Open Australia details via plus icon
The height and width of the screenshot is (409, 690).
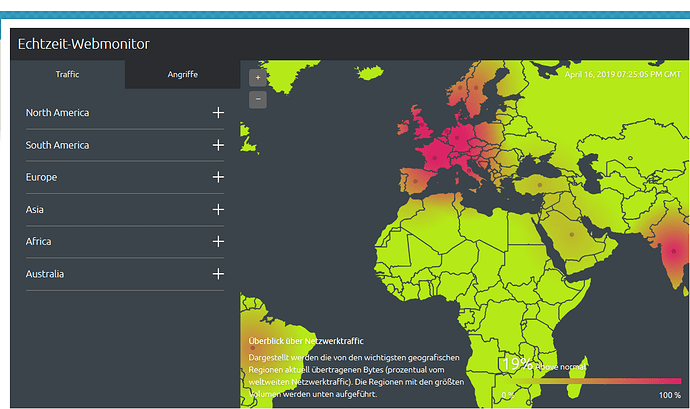pyautogui.click(x=218, y=274)
